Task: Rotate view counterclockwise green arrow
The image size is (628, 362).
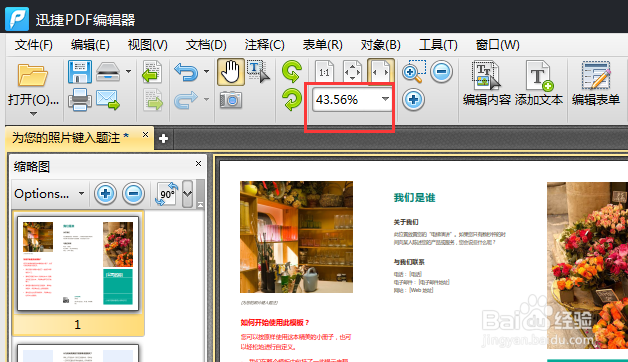Action: [292, 71]
